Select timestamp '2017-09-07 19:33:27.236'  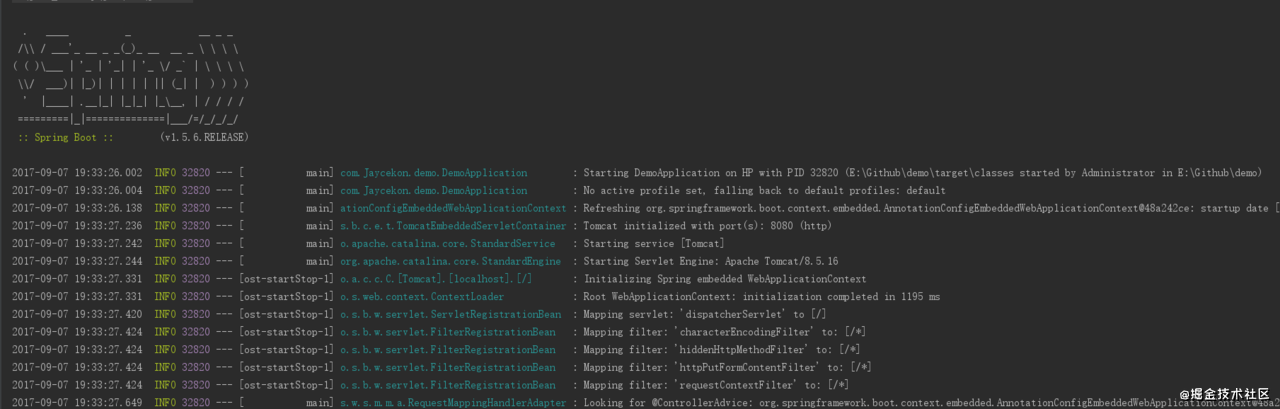pyautogui.click(x=77, y=226)
